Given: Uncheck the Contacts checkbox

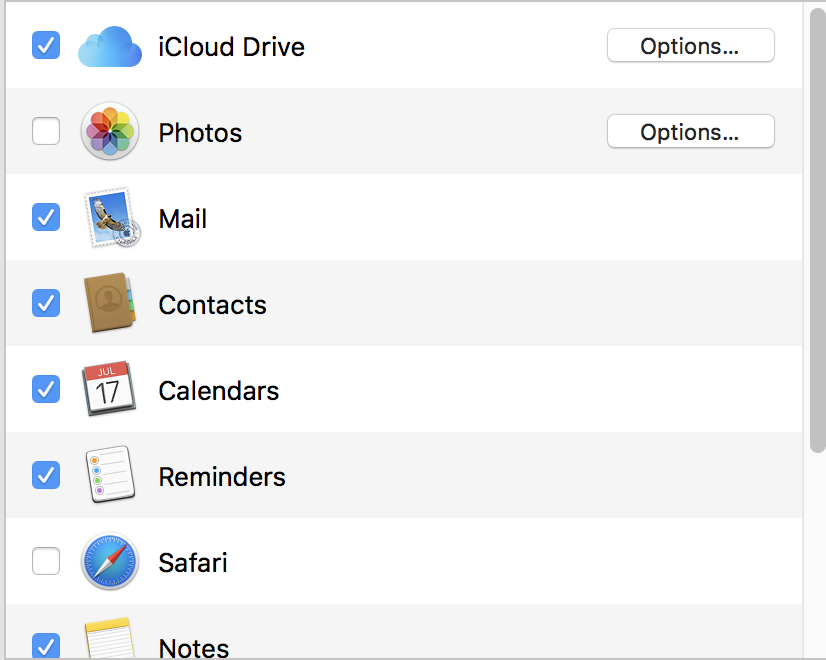Looking at the screenshot, I should click(x=46, y=303).
